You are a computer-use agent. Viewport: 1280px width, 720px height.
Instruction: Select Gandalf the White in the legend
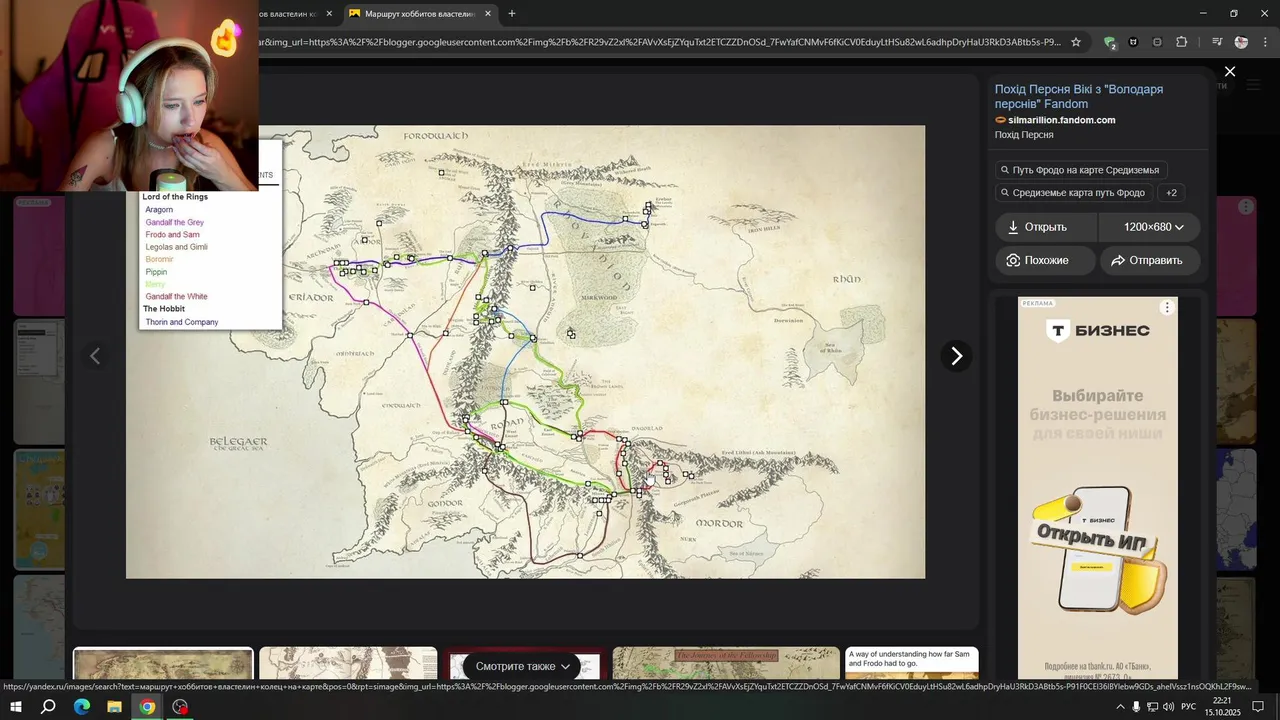click(176, 297)
